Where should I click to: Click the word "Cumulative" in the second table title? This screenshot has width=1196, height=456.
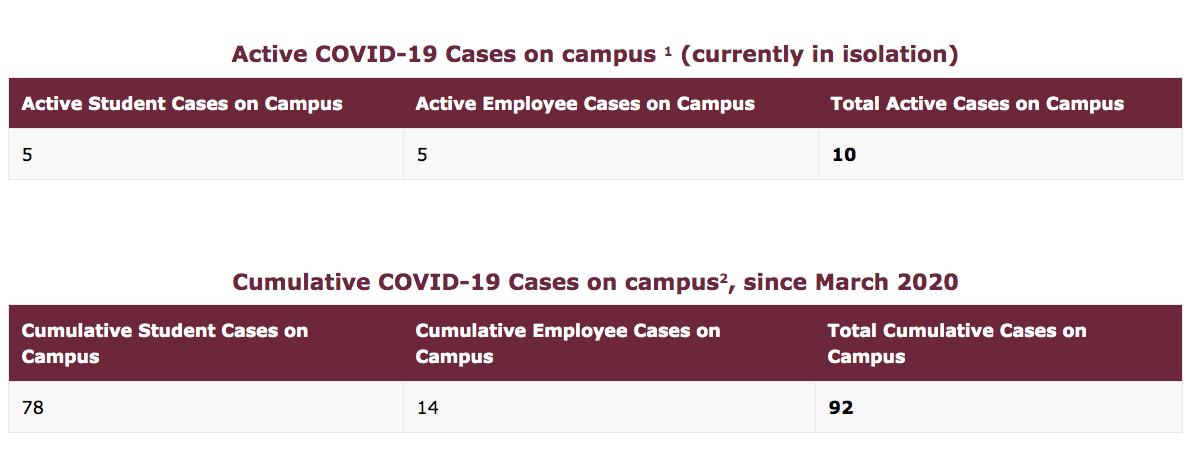[301, 282]
